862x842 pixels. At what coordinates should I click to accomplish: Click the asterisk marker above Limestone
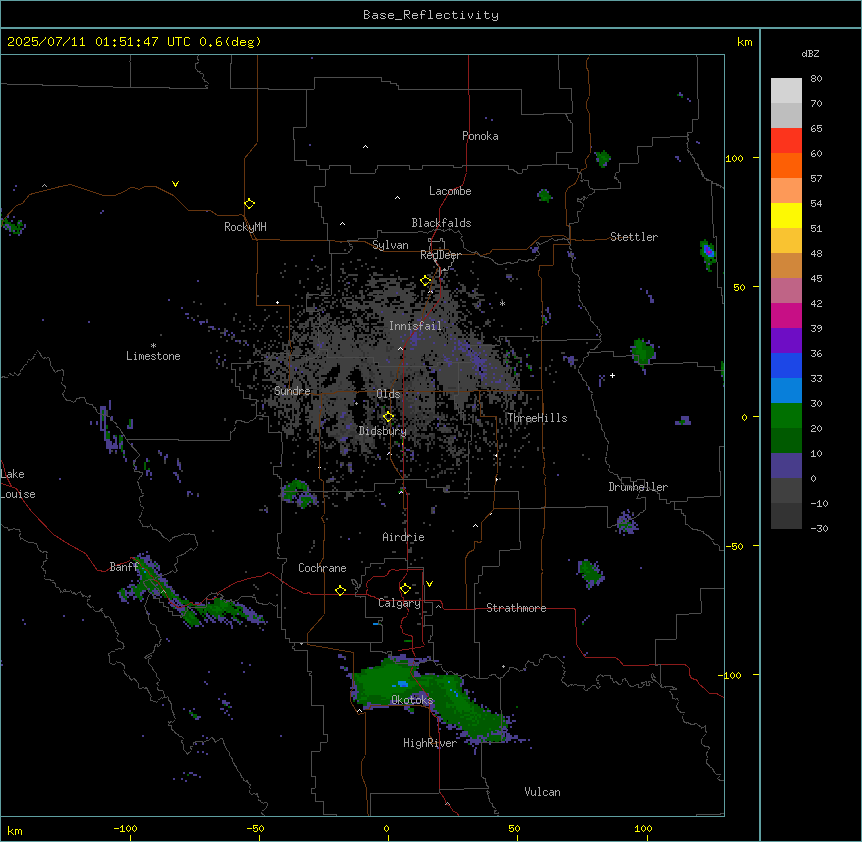click(x=153, y=346)
